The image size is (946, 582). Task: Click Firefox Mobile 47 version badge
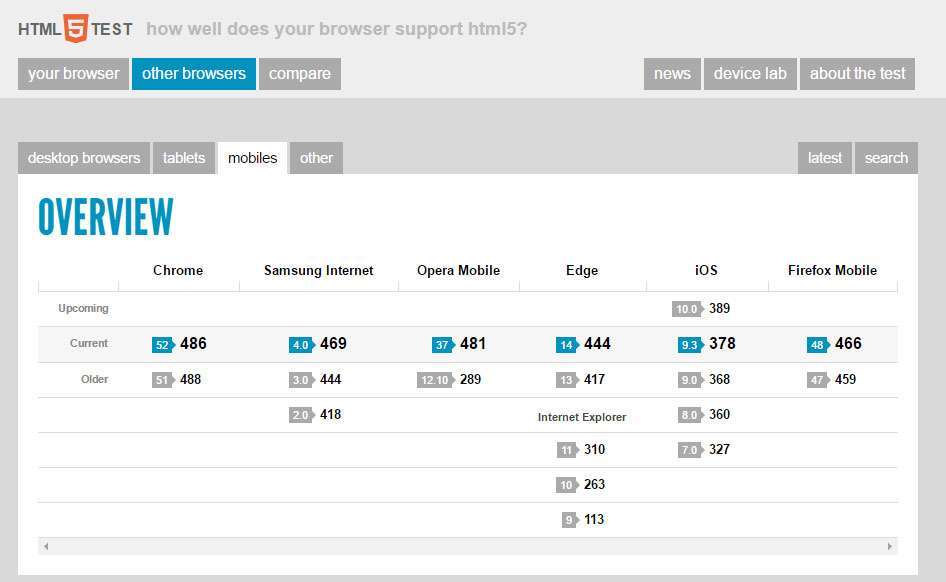(x=818, y=380)
